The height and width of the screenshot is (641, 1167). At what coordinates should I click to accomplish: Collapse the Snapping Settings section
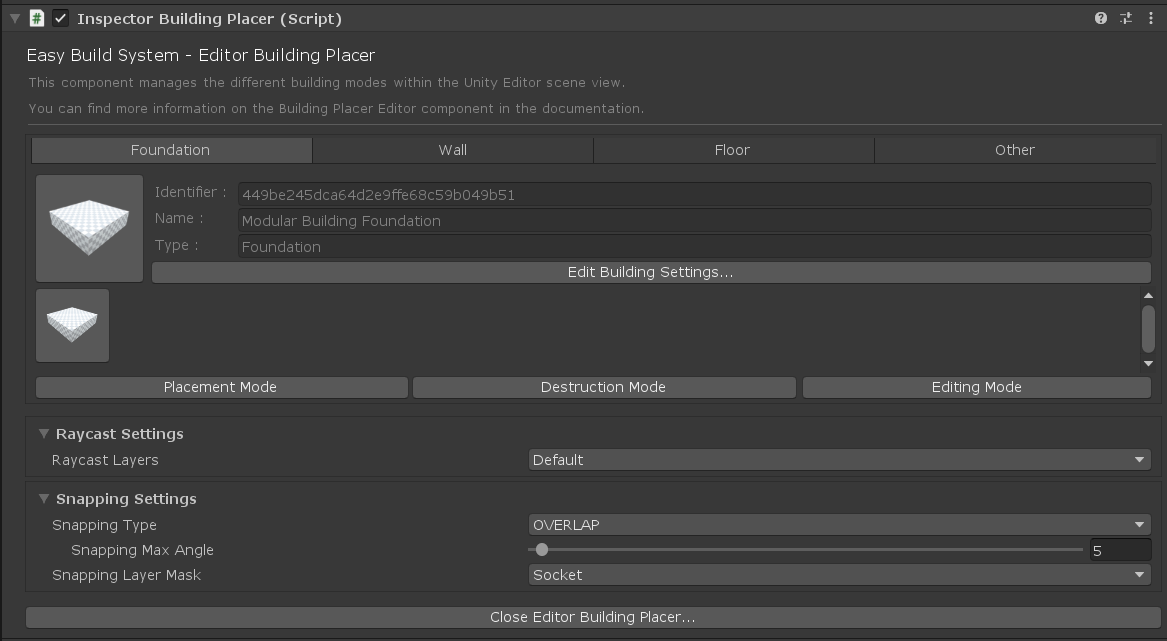pos(43,499)
